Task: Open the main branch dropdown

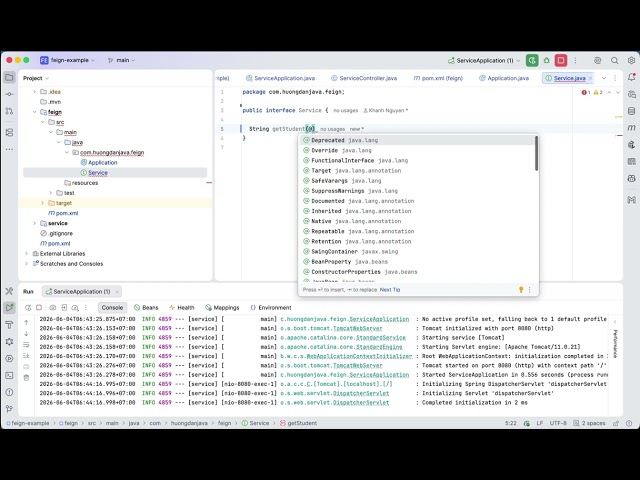Action: [121, 60]
